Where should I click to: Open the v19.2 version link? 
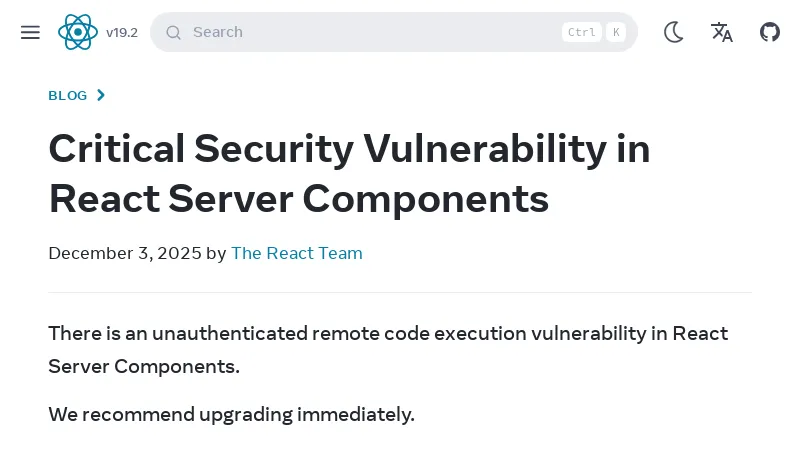(x=122, y=32)
